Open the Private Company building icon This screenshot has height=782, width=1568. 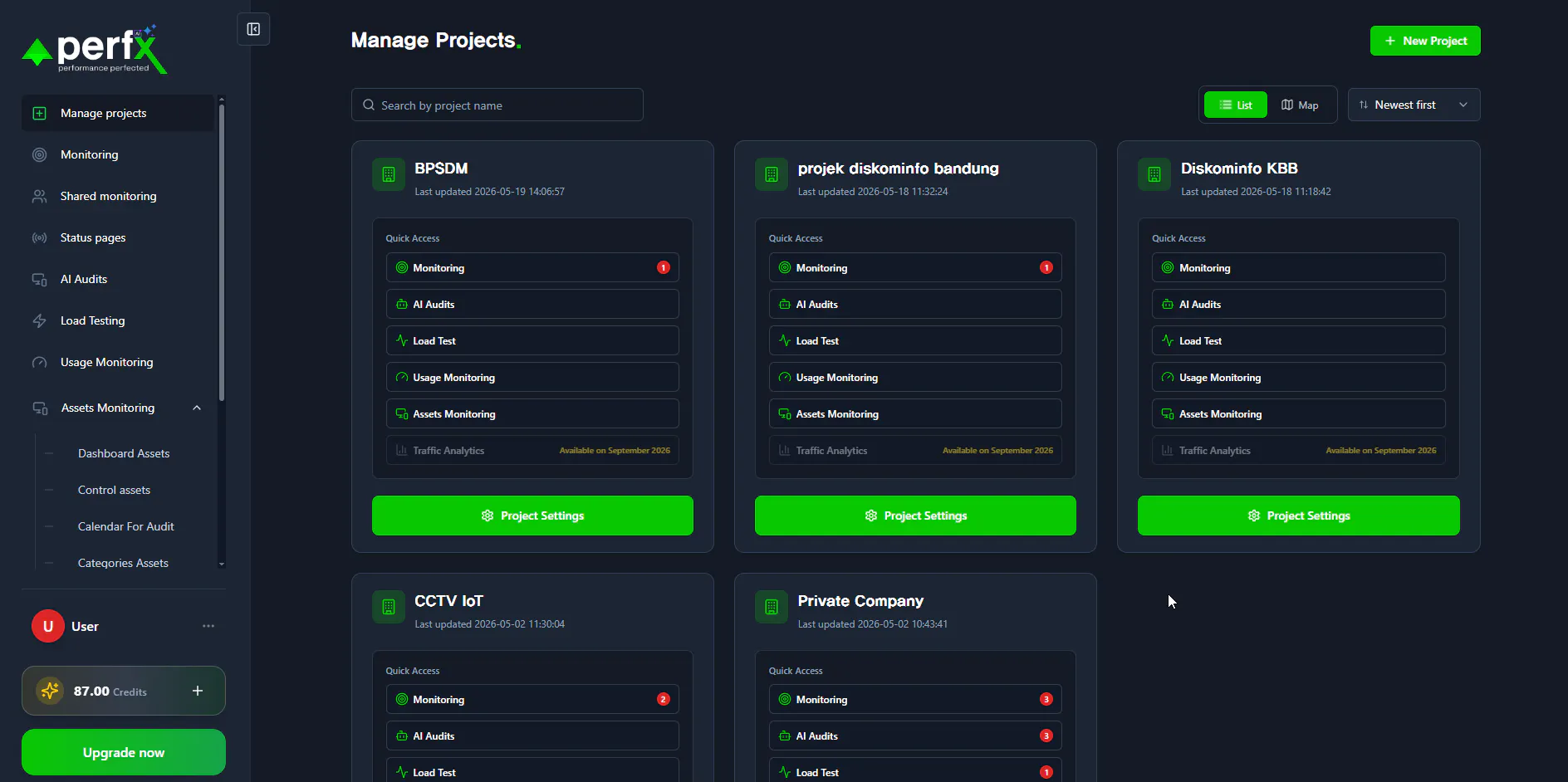click(x=772, y=607)
